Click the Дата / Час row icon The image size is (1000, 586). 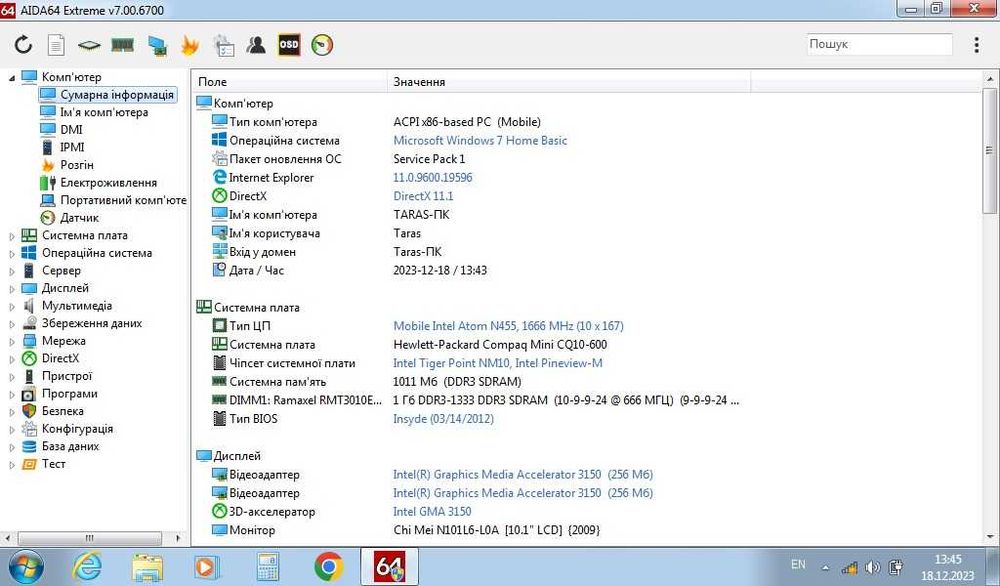coord(219,270)
